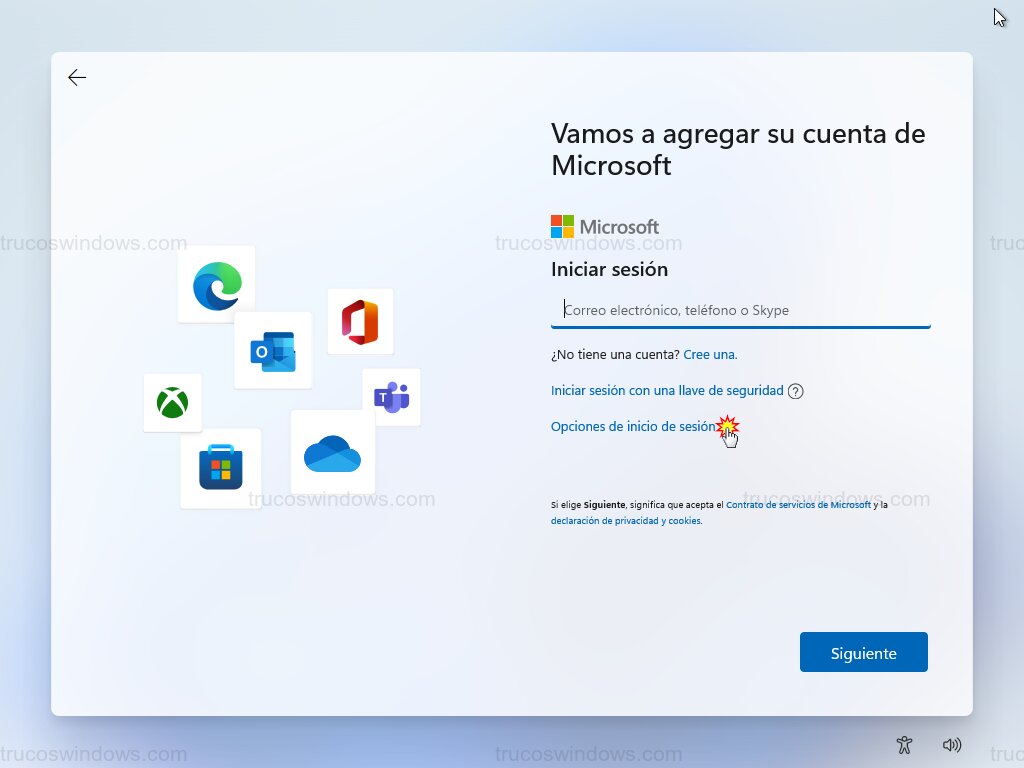Click the Outlook icon
Image resolution: width=1024 pixels, height=768 pixels.
(x=273, y=351)
